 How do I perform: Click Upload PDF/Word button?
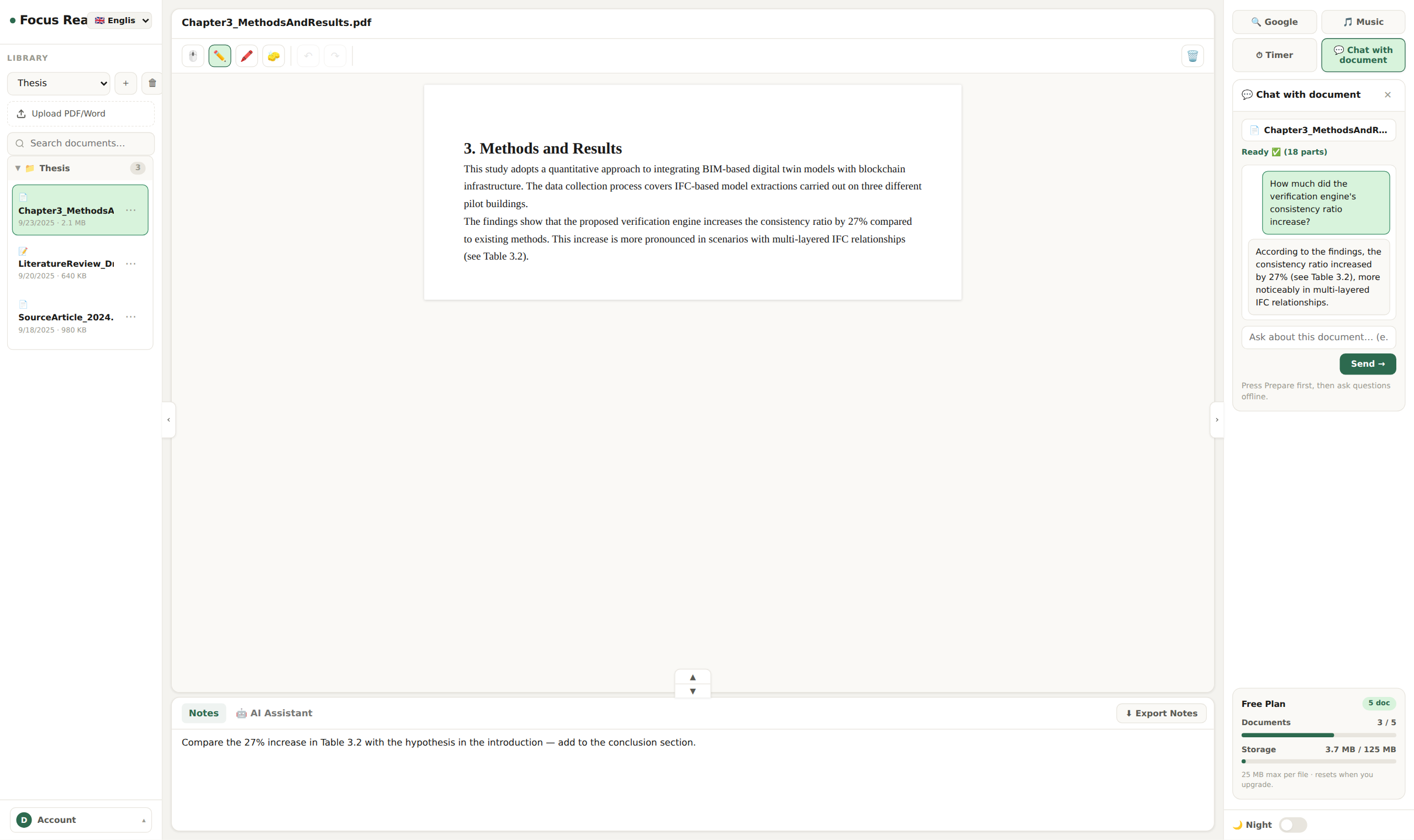pos(81,114)
